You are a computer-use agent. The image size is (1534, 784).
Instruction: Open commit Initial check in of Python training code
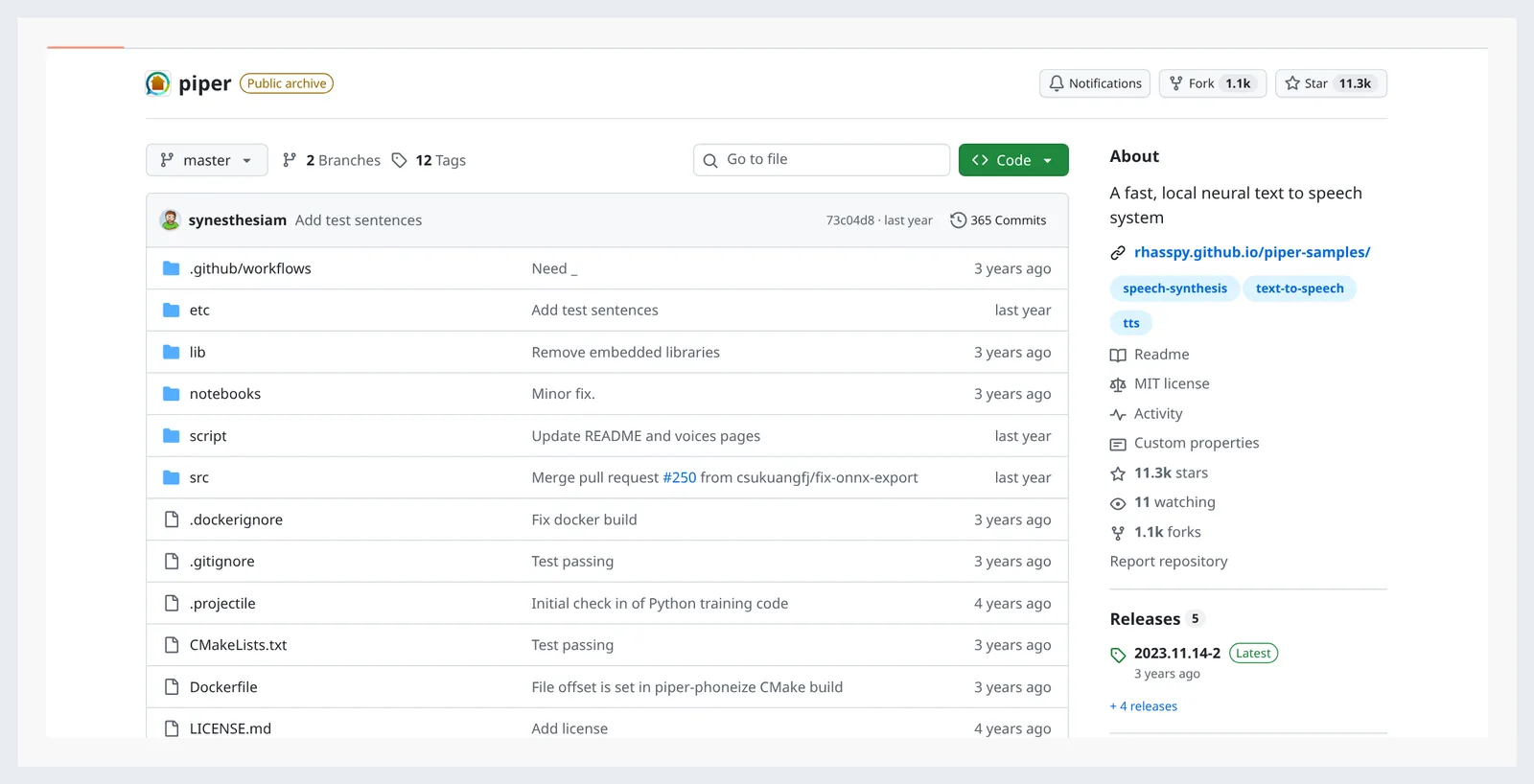[661, 603]
